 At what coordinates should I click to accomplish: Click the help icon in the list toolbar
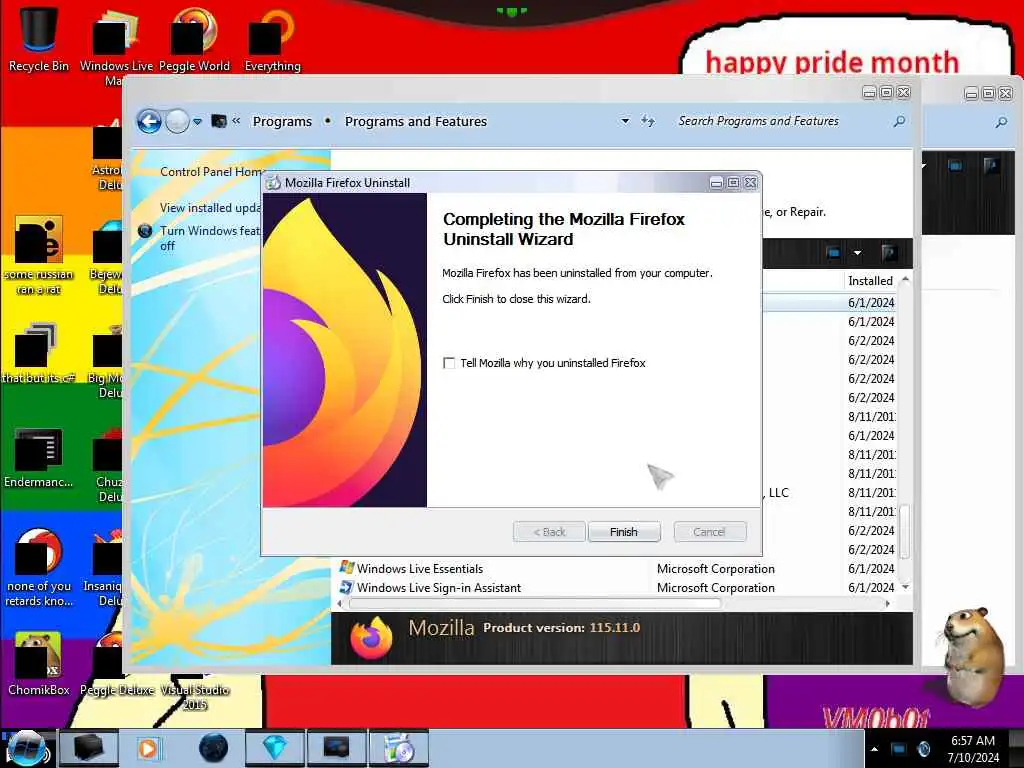tap(888, 253)
